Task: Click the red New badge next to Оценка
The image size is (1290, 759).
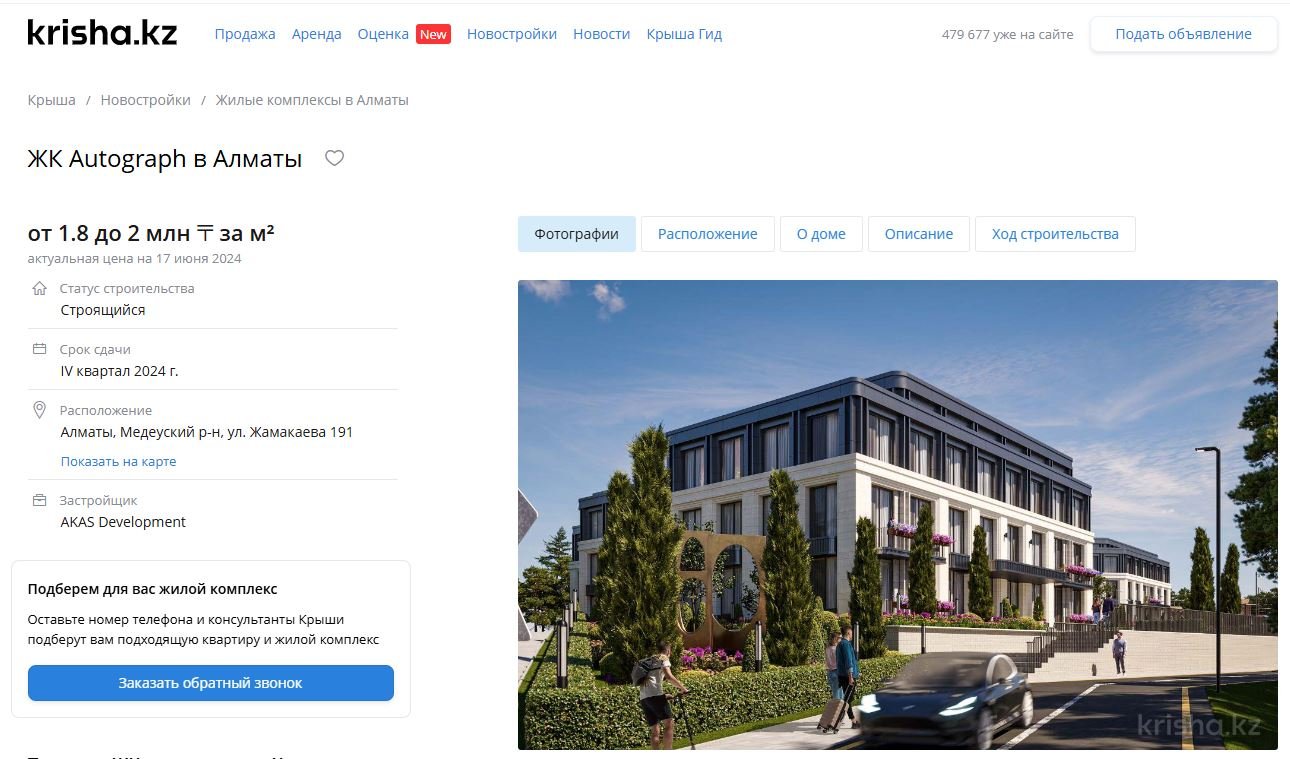Action: pyautogui.click(x=433, y=34)
